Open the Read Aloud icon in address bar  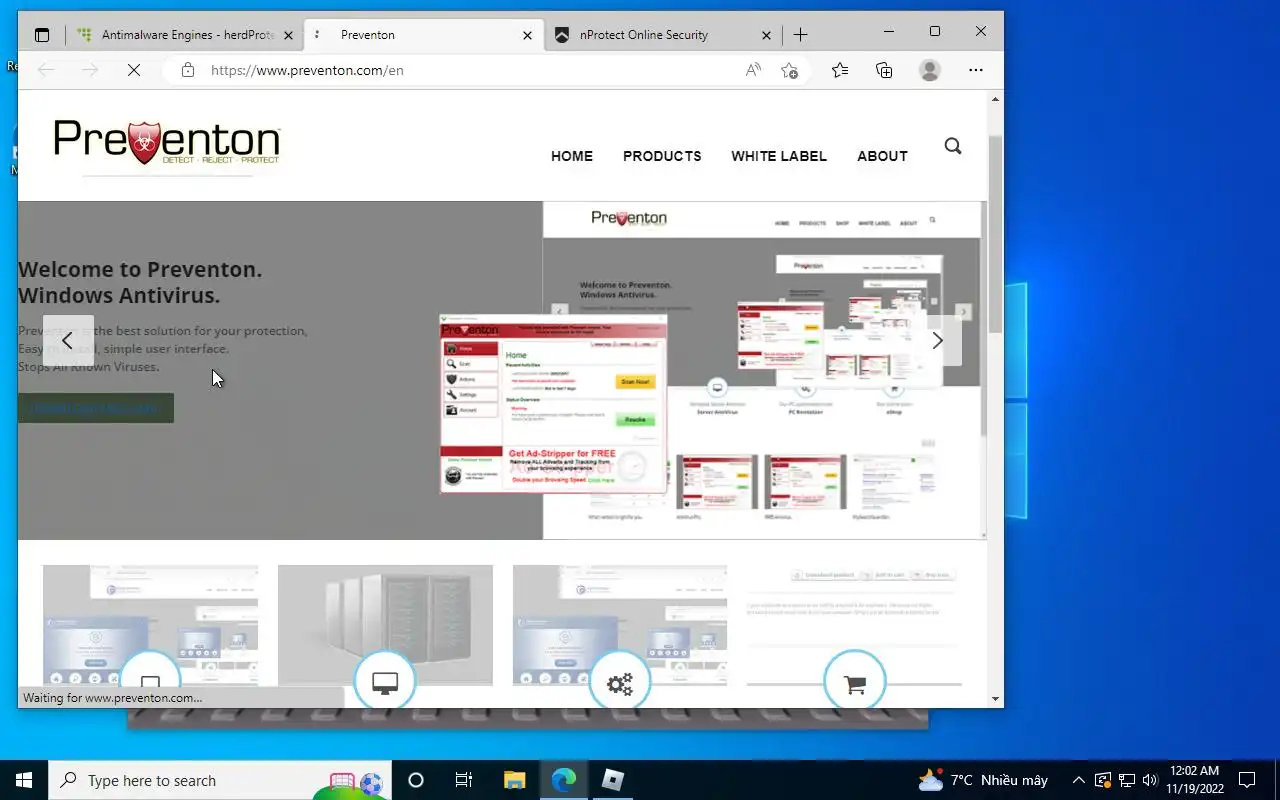(x=753, y=70)
